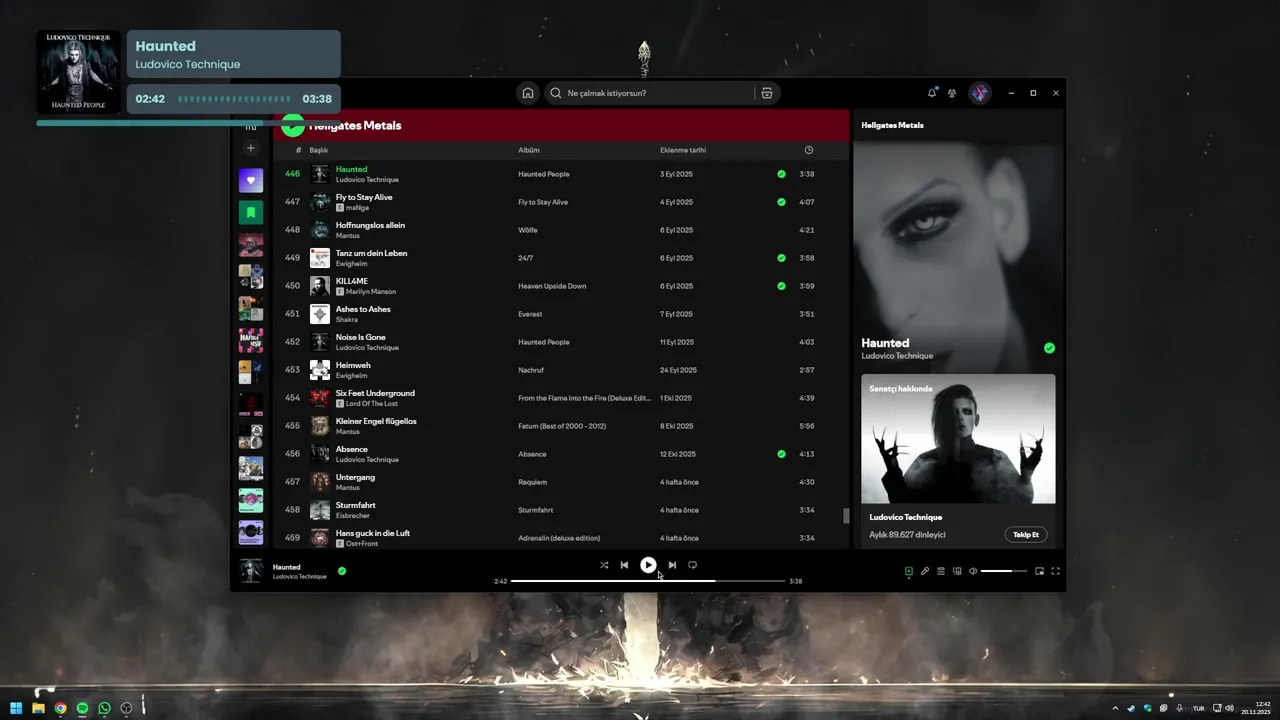
Task: Select the Untergang track
Action: (355, 477)
